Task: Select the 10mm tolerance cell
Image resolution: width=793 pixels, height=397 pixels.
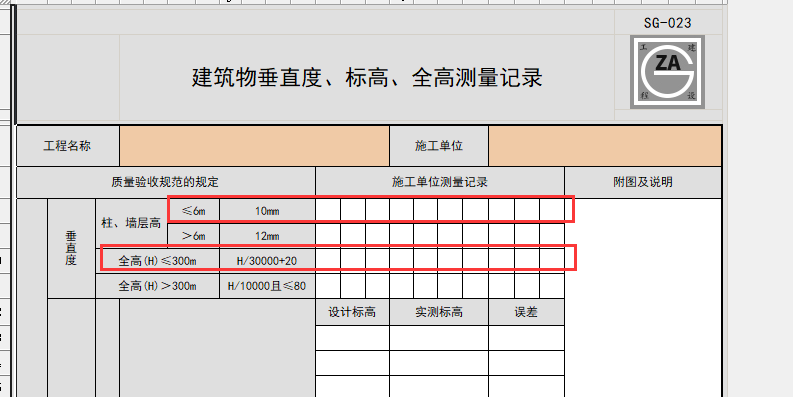Action: pyautogui.click(x=268, y=211)
